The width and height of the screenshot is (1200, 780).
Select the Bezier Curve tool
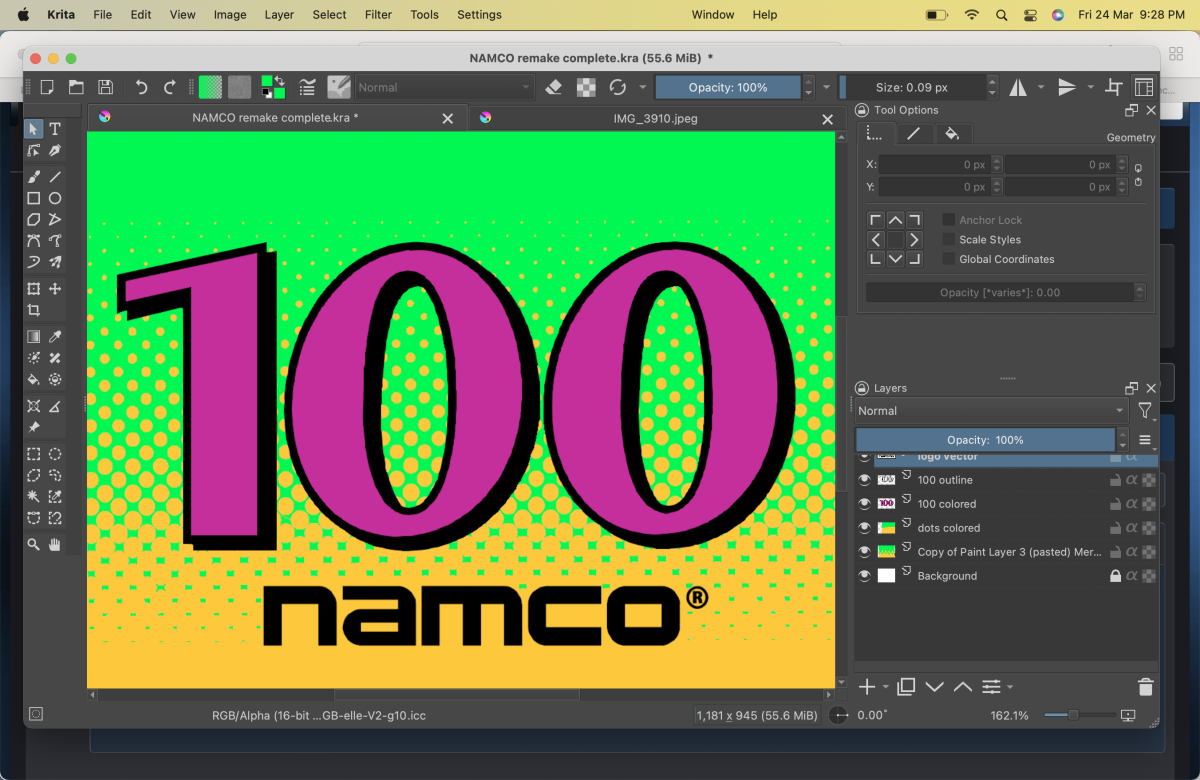(34, 240)
